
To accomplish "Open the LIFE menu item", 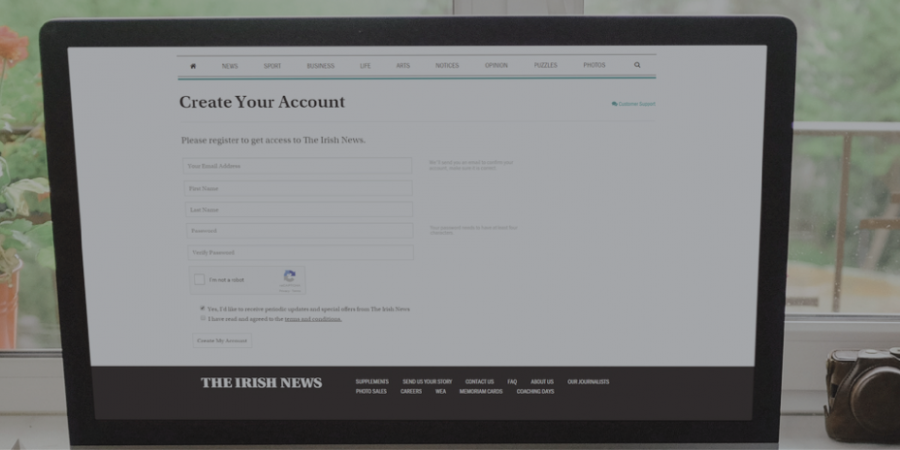I will (x=365, y=66).
